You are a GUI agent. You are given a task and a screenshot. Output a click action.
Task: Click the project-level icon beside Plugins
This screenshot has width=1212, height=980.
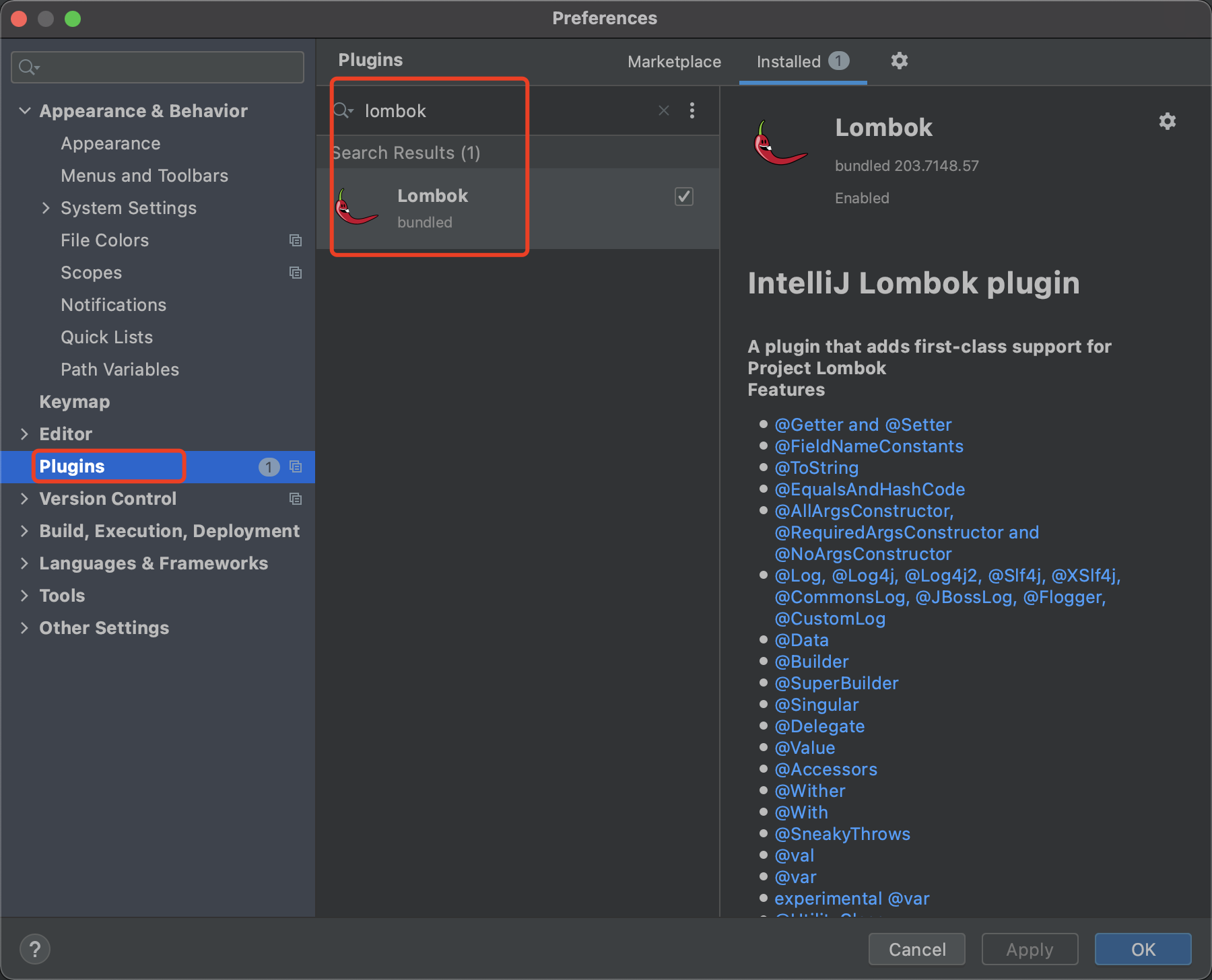[x=296, y=466]
